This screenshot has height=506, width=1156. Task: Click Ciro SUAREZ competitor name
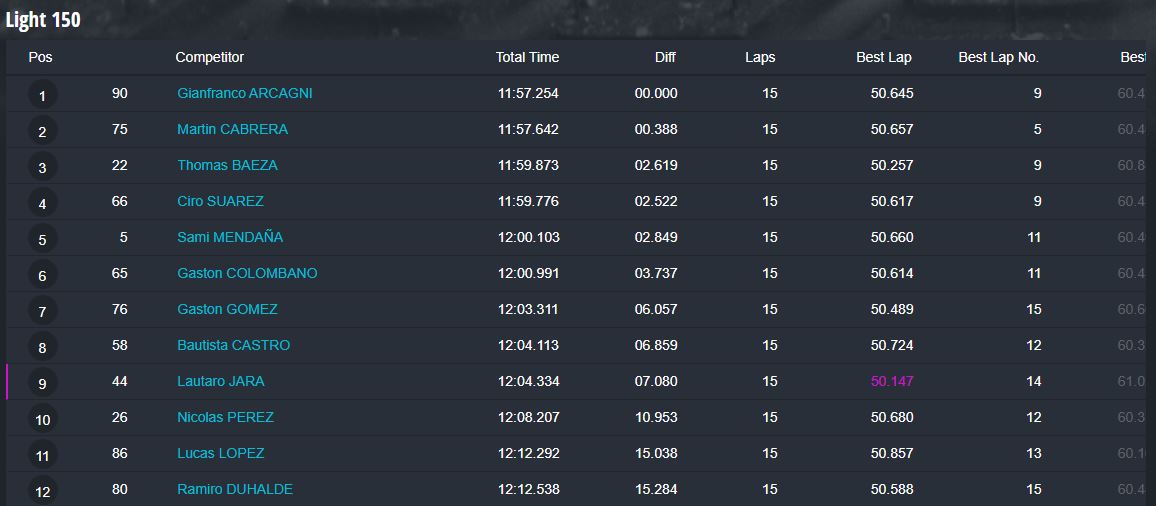coord(220,201)
